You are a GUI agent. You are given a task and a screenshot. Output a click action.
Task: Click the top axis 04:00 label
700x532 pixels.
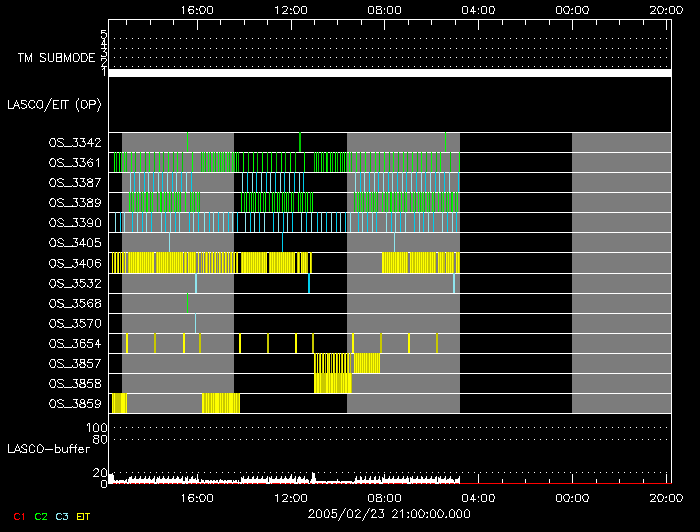click(x=478, y=10)
